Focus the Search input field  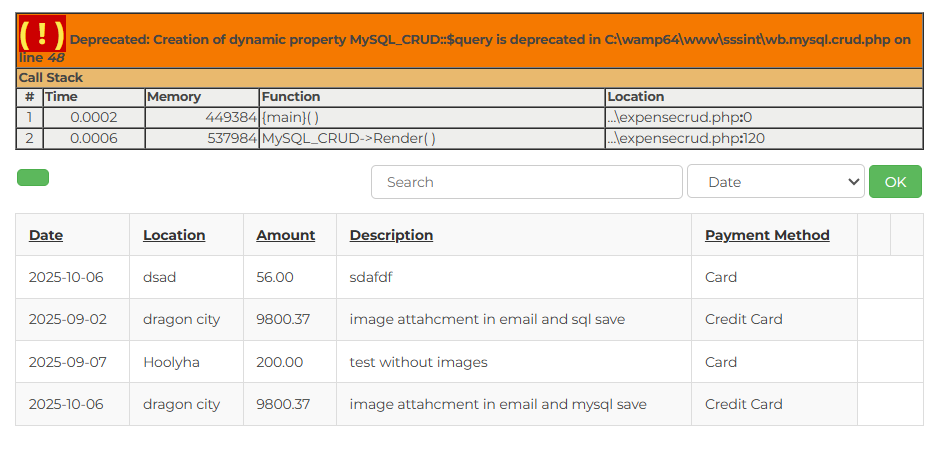(526, 182)
